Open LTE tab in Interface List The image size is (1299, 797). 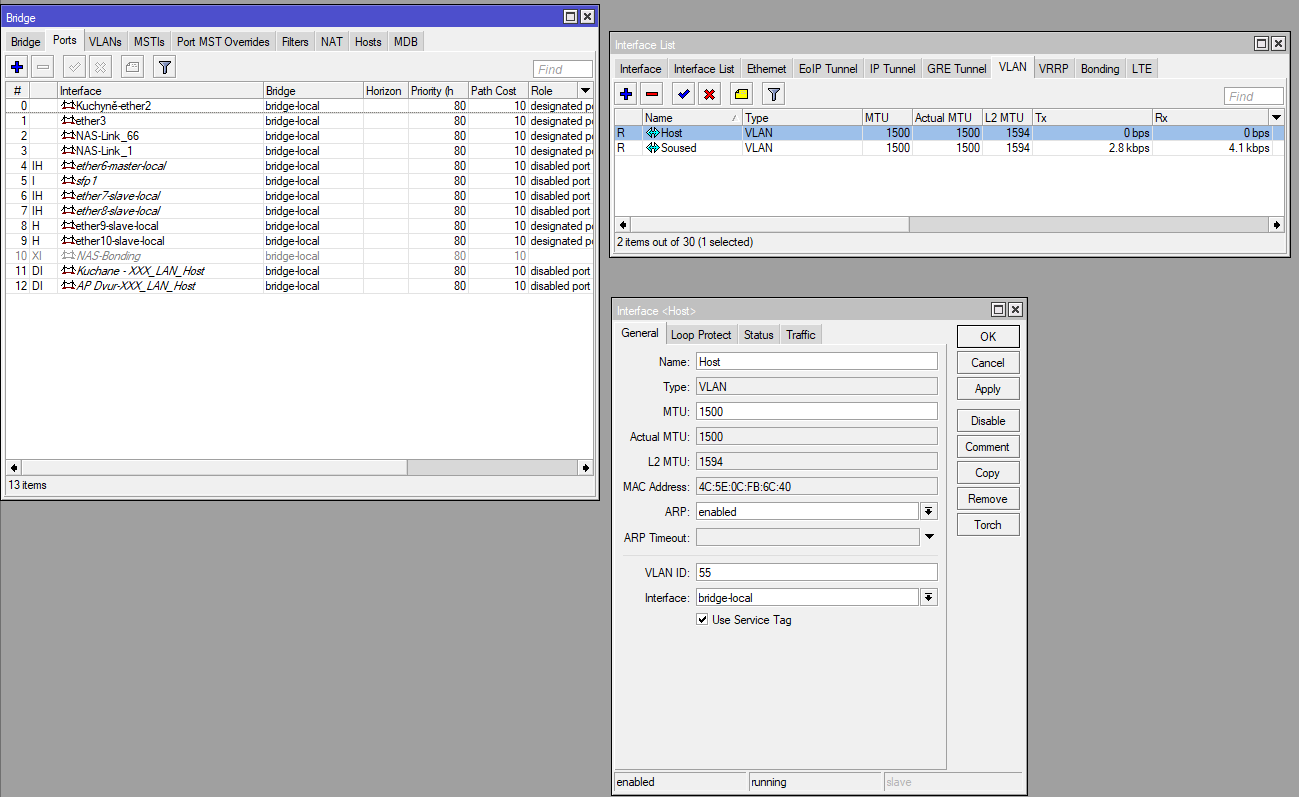pyautogui.click(x=1142, y=69)
